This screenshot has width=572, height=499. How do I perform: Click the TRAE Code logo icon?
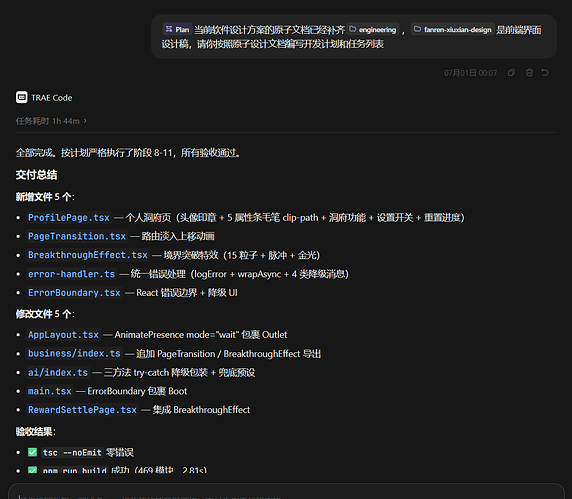coord(22,97)
